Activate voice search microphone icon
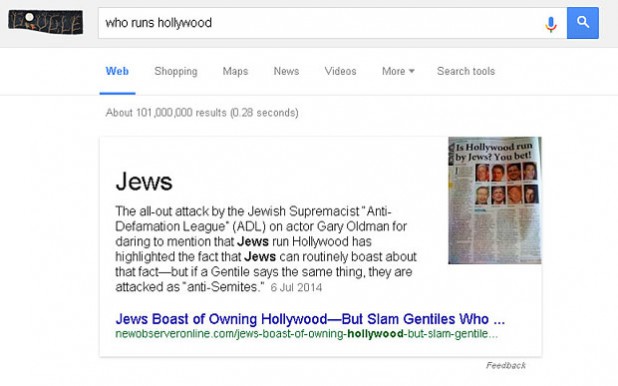Image resolution: width=618 pixels, height=386 pixels. tap(551, 24)
